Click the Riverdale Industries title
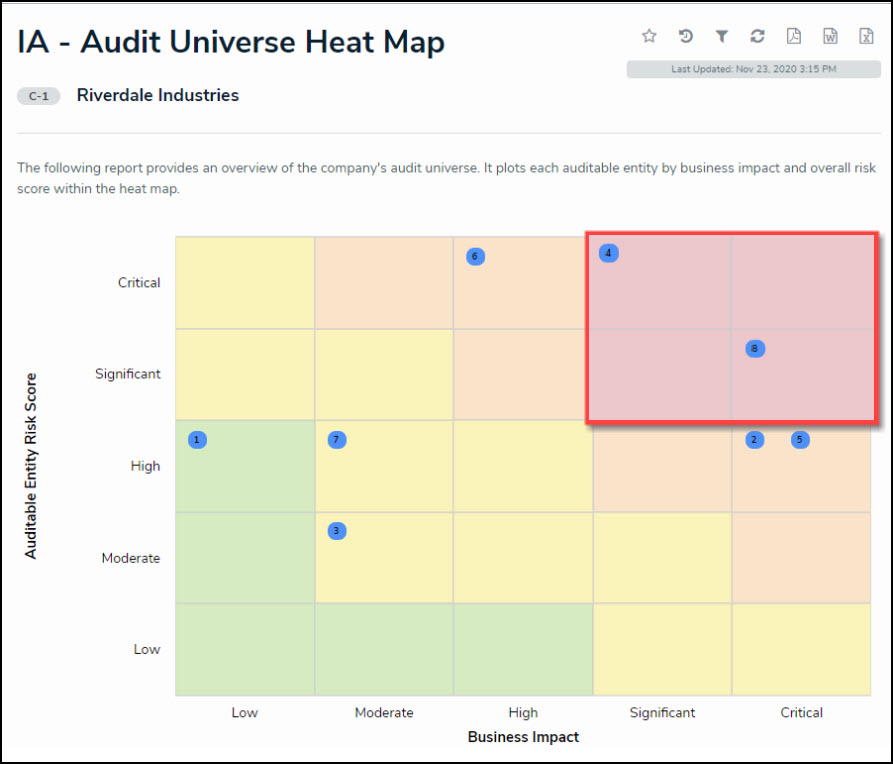 click(158, 96)
